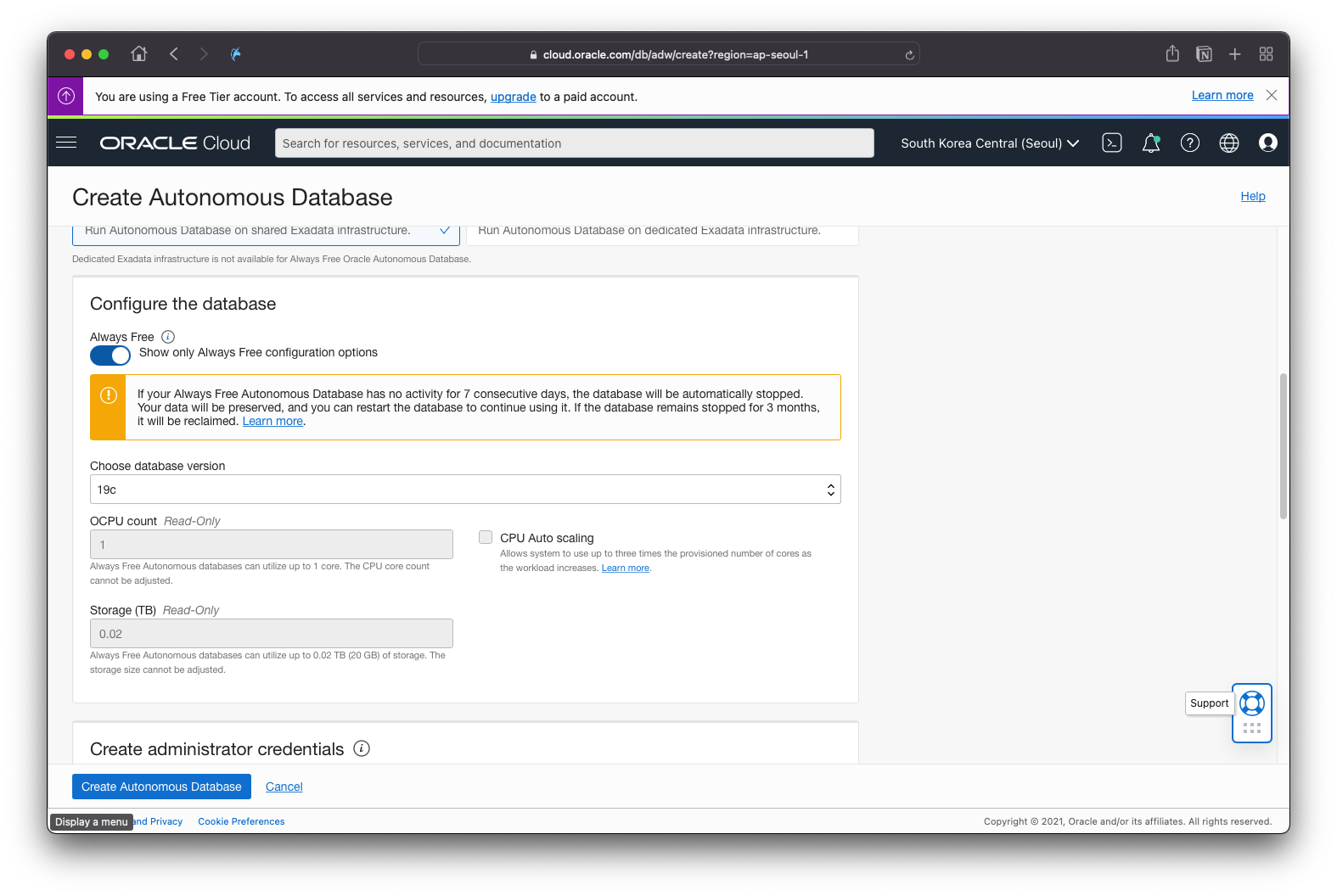Enable the CPU Auto scaling checkbox
Screen dimensions: 1337x896
(x=486, y=537)
